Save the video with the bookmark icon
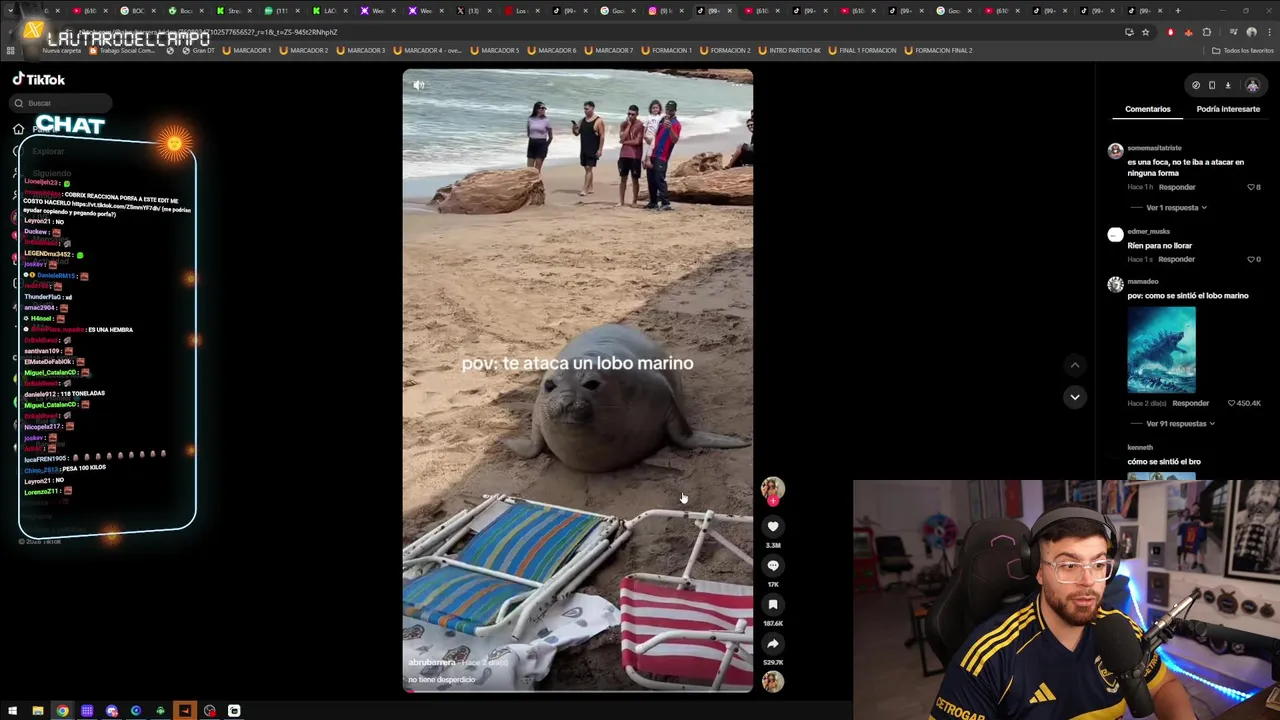The height and width of the screenshot is (720, 1280). pyautogui.click(x=773, y=604)
